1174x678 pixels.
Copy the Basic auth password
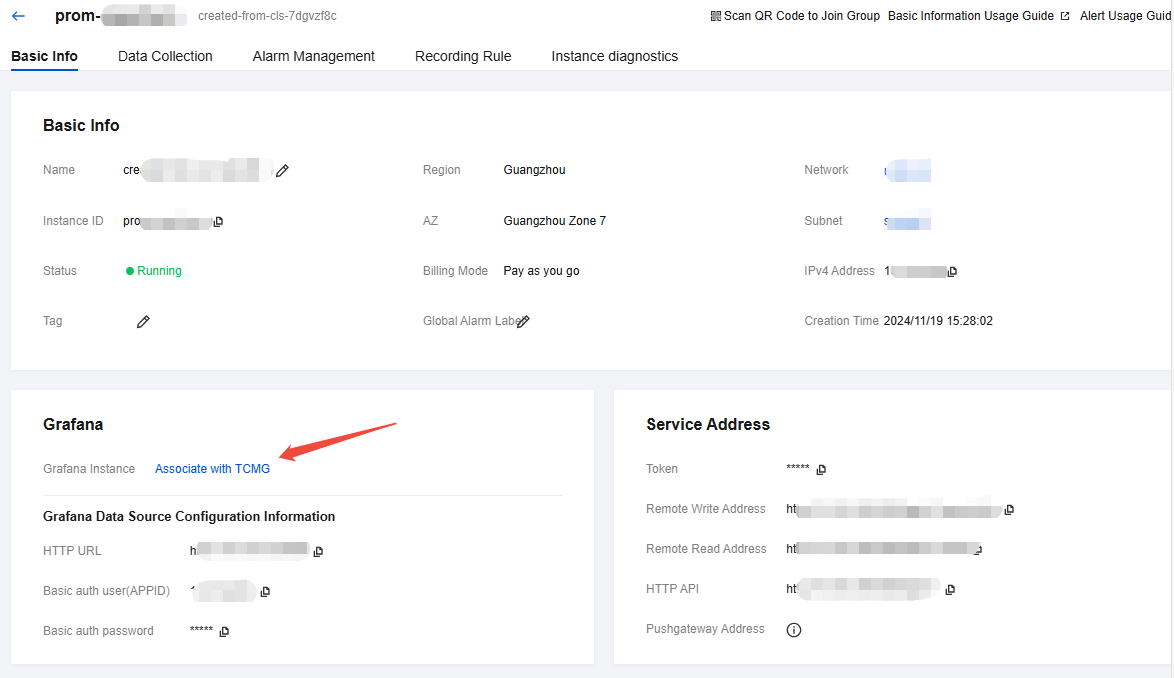pyautogui.click(x=224, y=632)
